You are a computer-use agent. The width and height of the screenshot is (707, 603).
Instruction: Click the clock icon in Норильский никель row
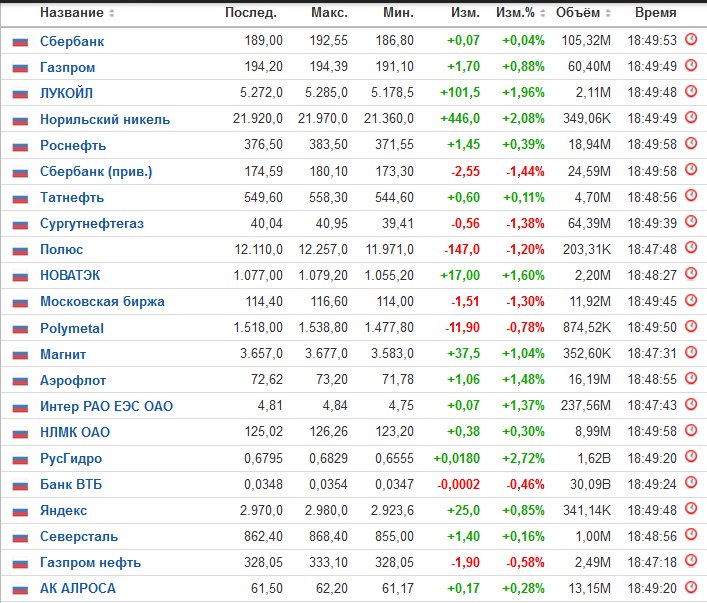pos(691,117)
